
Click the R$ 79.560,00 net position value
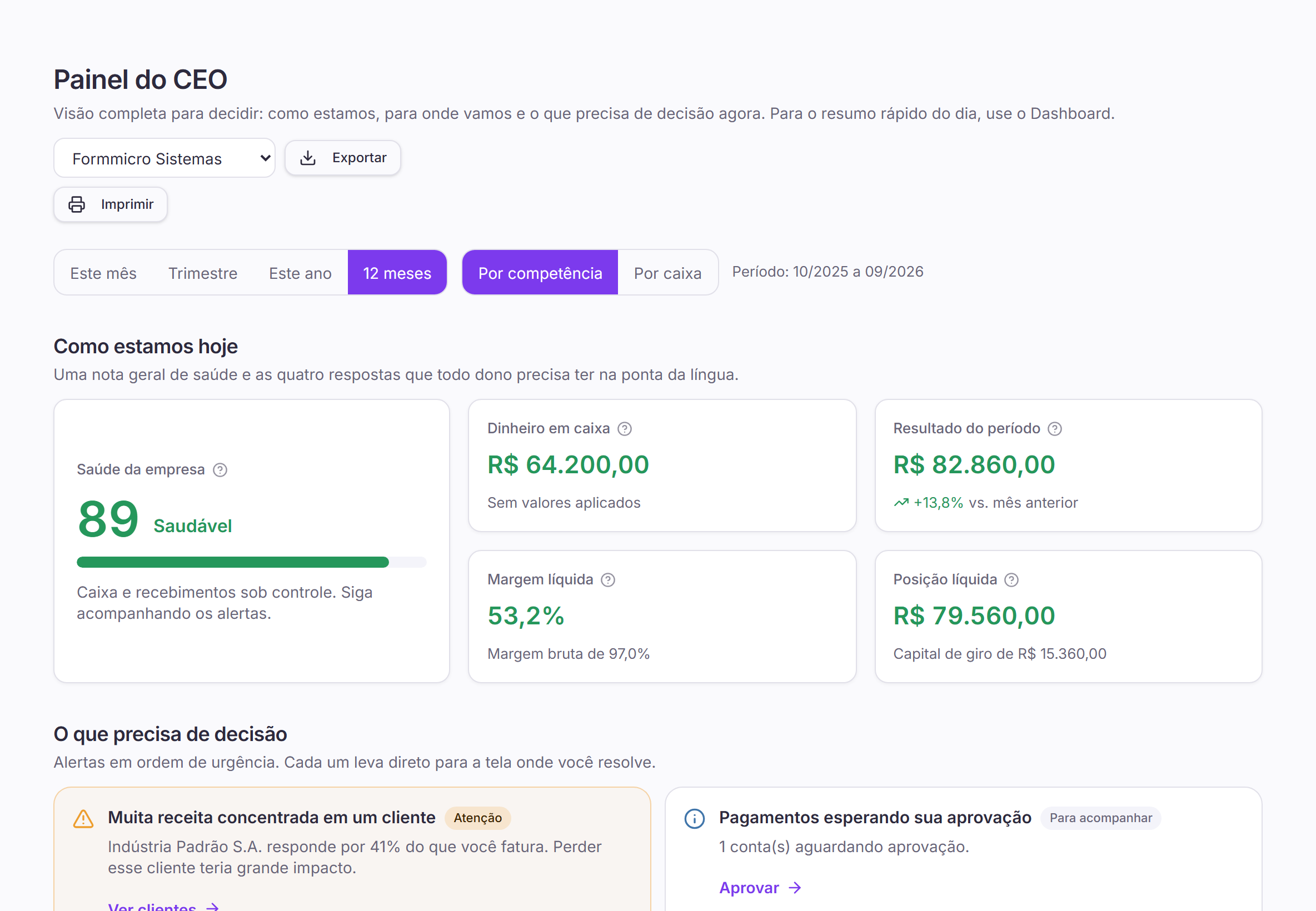coord(974,616)
